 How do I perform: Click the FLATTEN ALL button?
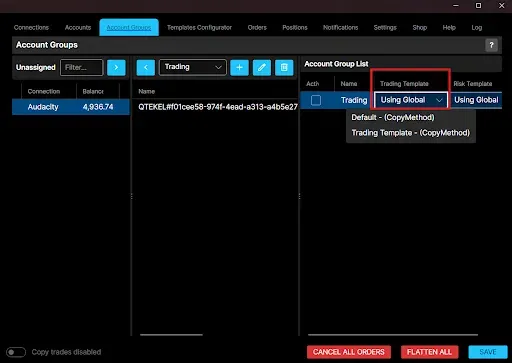click(x=429, y=352)
